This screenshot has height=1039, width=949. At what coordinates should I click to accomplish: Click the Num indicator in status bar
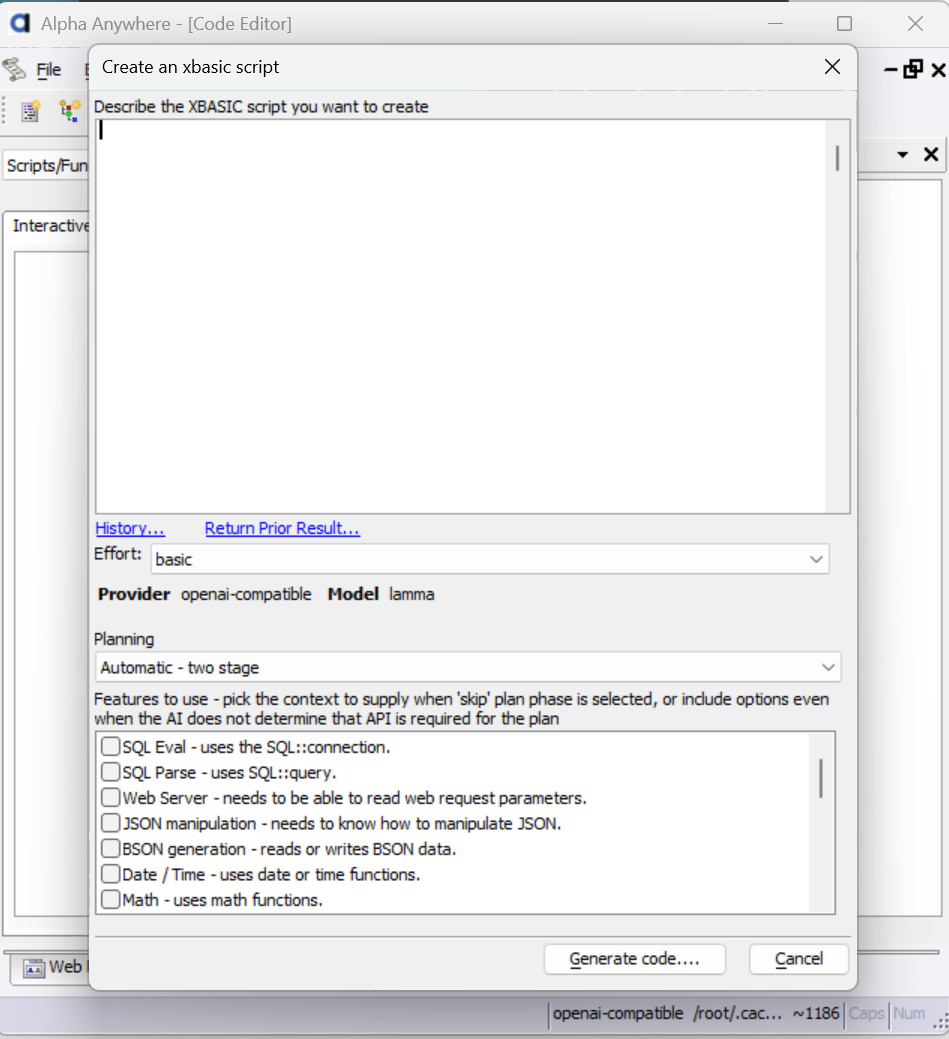909,1014
